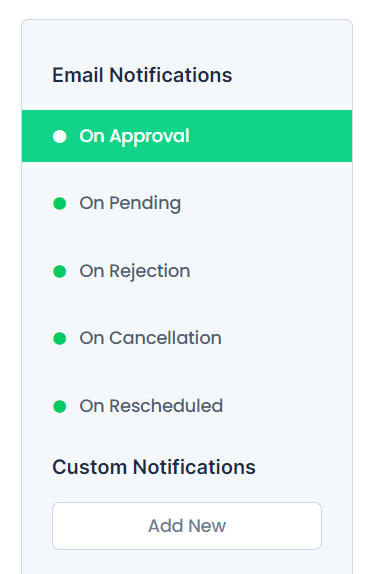375x574 pixels.
Task: Click the white status dot beside On Approval
Action: [x=60, y=136]
